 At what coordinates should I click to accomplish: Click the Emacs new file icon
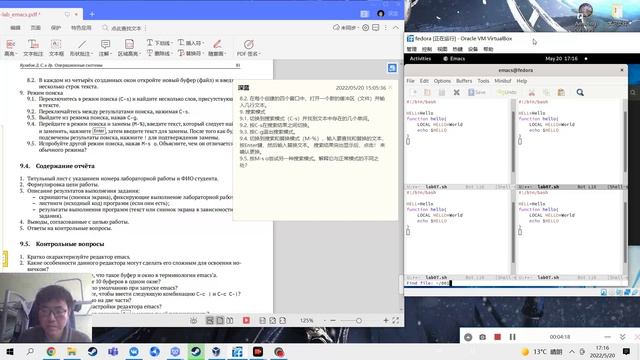(x=413, y=93)
